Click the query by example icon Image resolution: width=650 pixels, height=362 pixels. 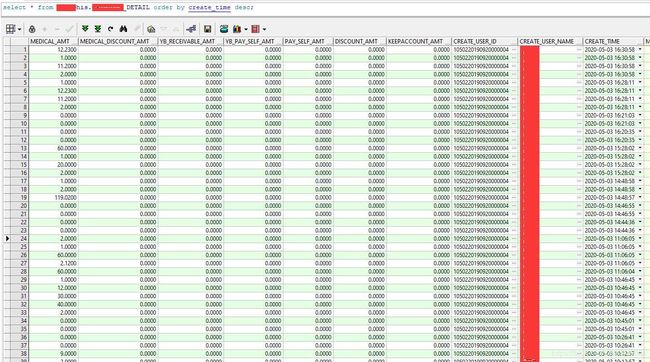151,29
